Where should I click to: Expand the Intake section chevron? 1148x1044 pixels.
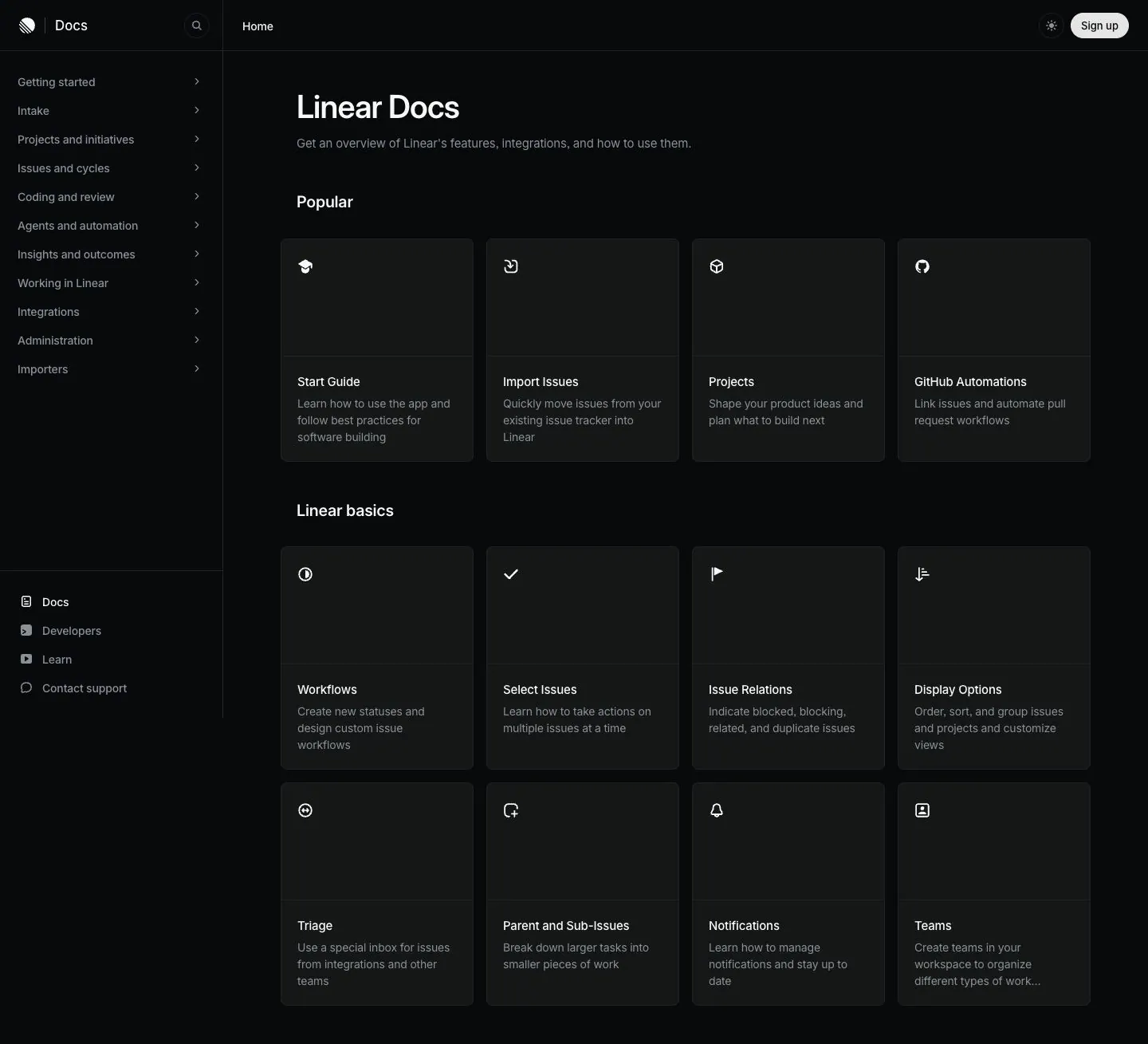pos(197,110)
